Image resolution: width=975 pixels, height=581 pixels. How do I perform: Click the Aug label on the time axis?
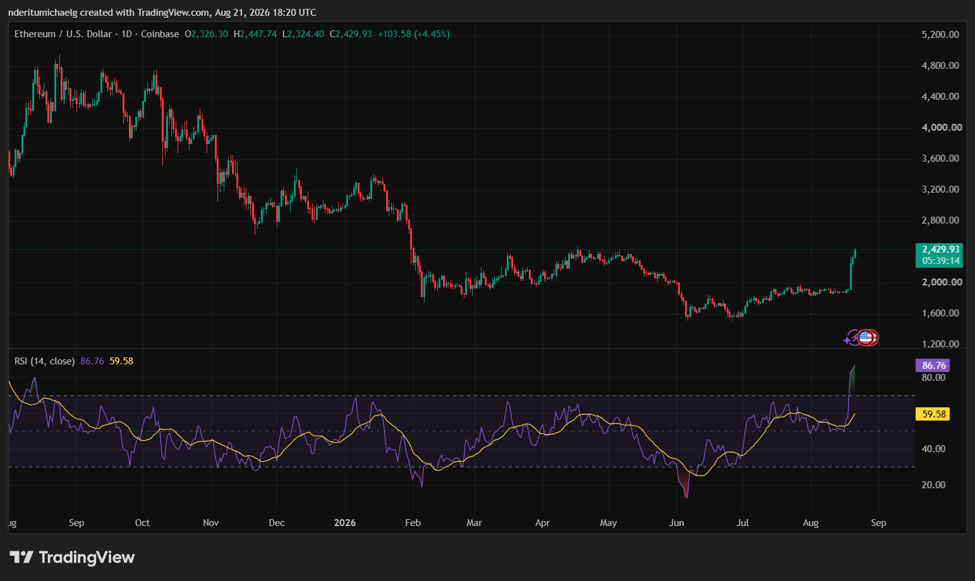tap(810, 523)
